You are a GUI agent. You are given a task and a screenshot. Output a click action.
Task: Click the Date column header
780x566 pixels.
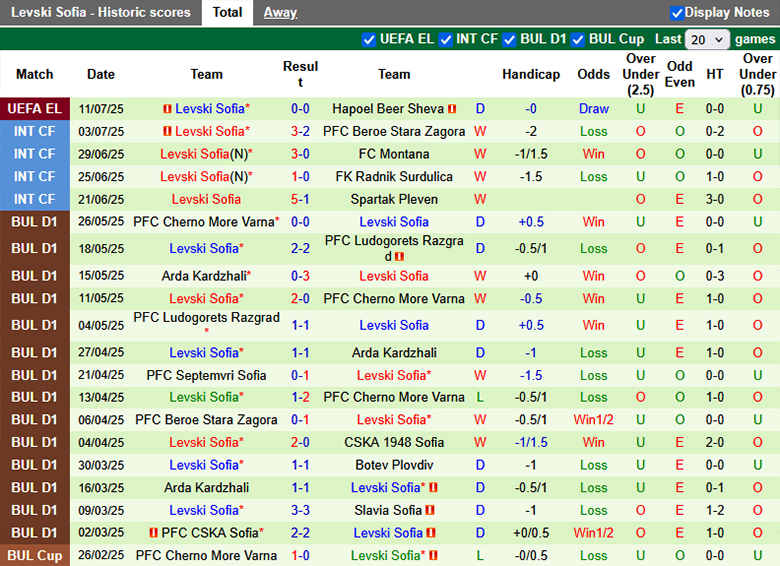pyautogui.click(x=101, y=74)
